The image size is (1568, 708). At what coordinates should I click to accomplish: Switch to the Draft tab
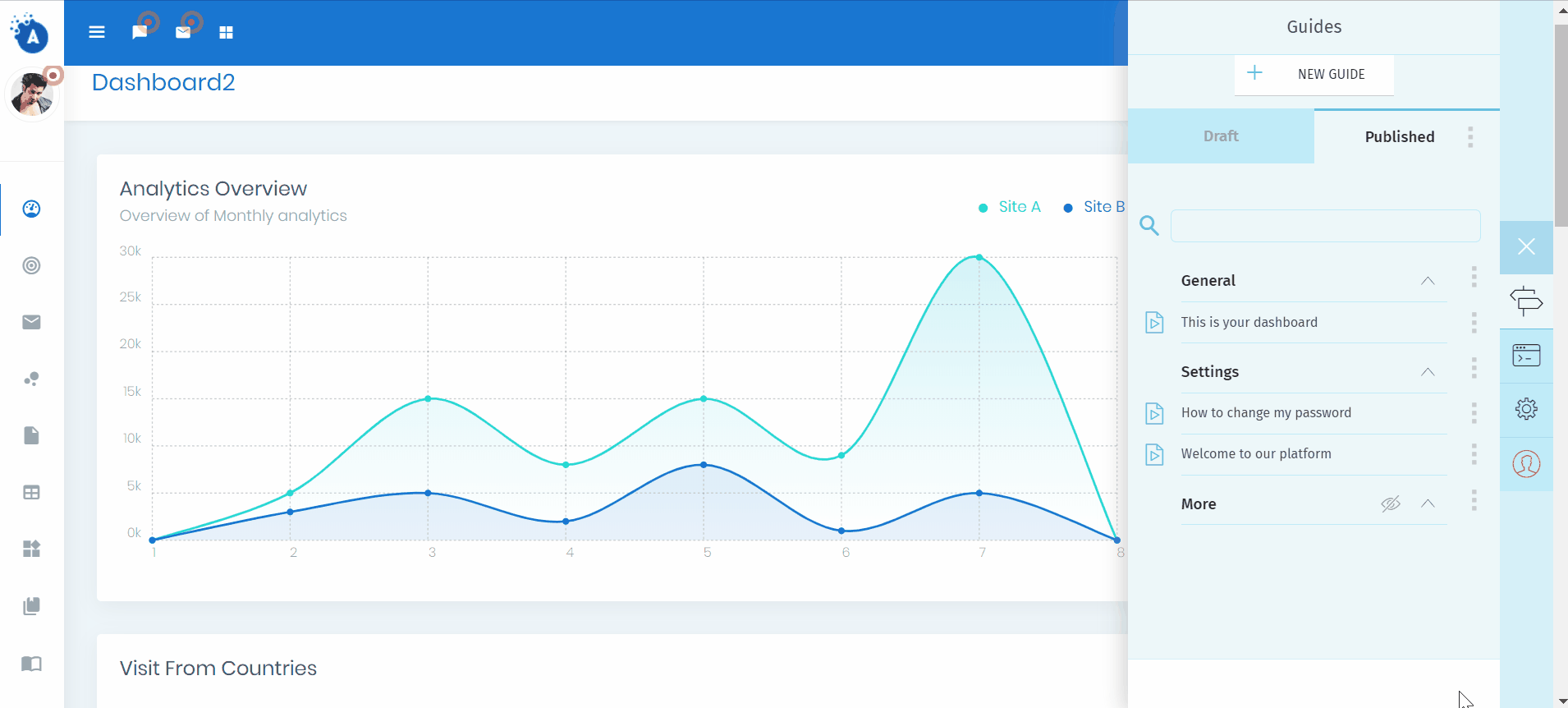1221,136
